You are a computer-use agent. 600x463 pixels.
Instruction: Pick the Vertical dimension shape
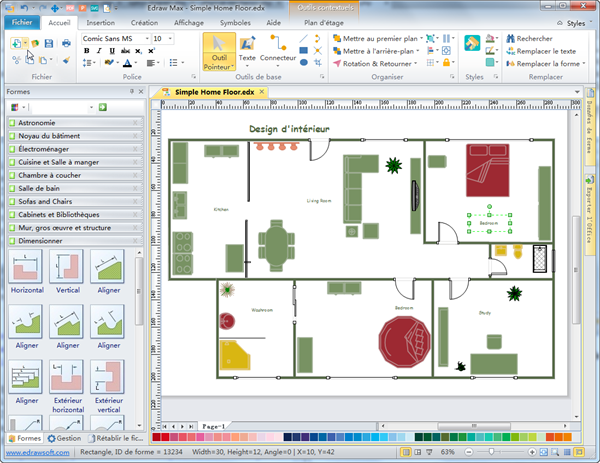pyautogui.click(x=67, y=270)
